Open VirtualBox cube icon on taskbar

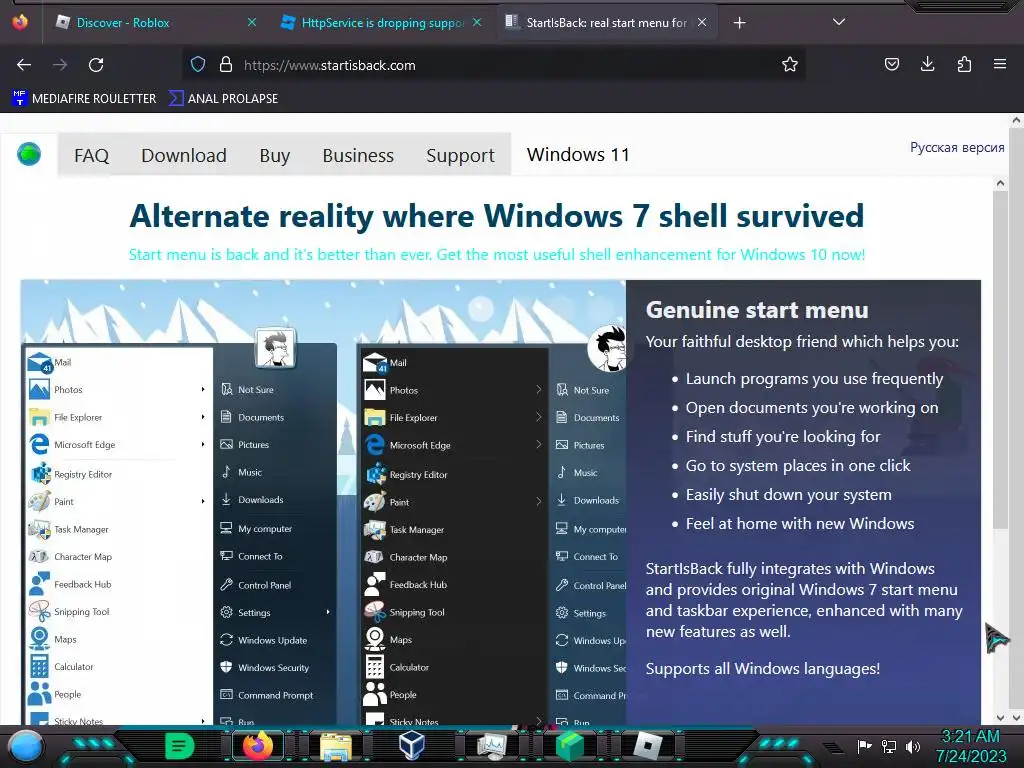point(412,745)
